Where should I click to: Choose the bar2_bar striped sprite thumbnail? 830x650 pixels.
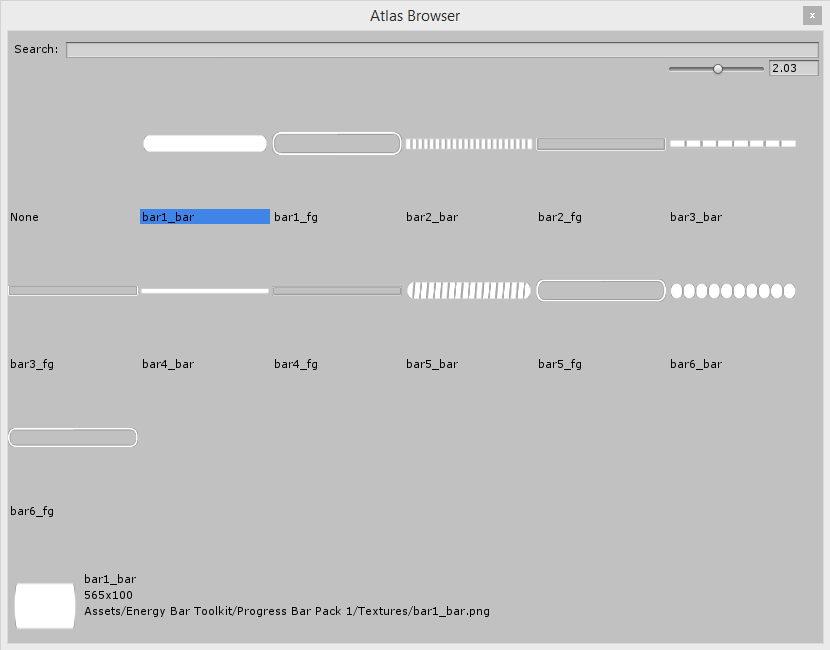468,144
